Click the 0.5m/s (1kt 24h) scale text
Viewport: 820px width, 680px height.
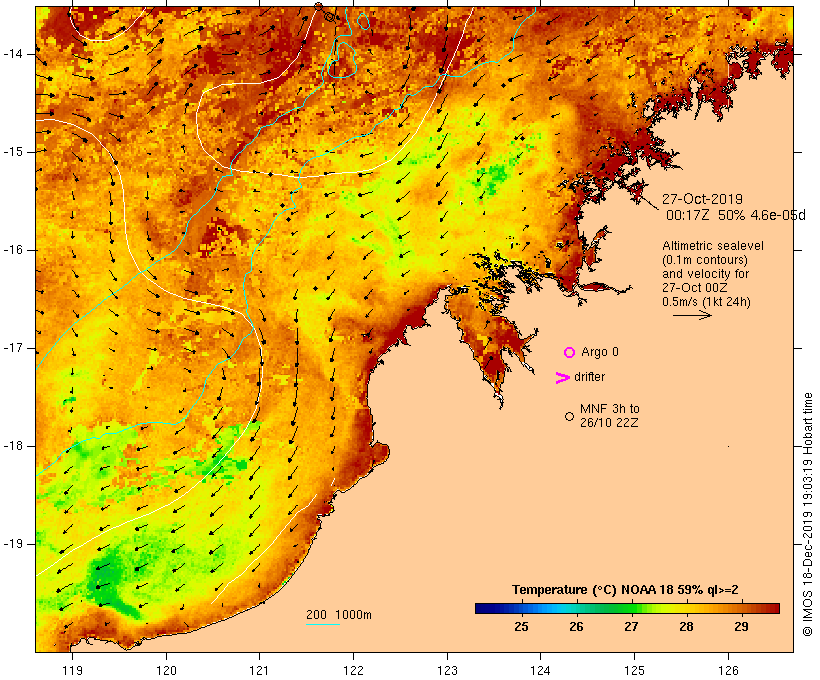pyautogui.click(x=706, y=302)
